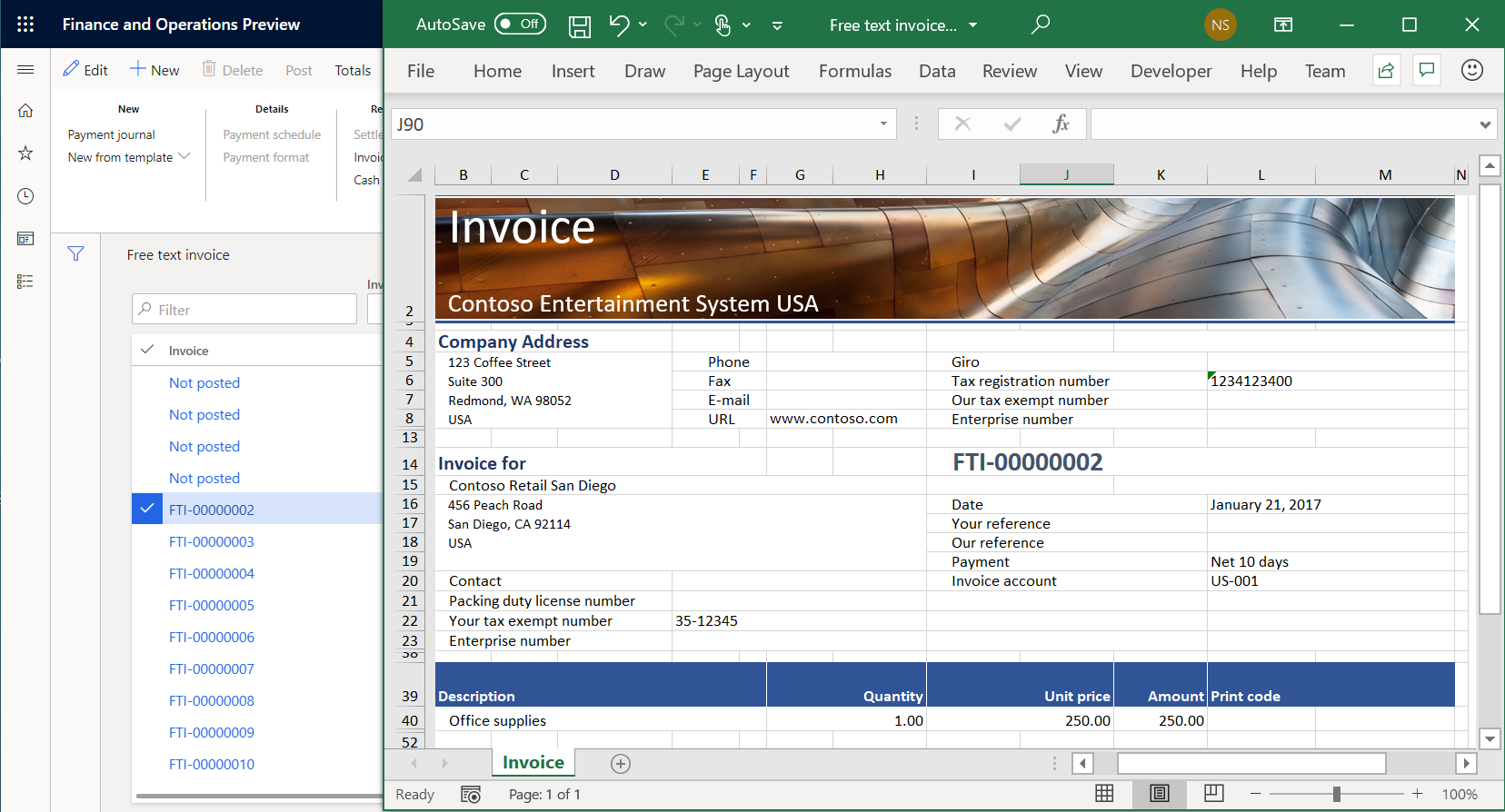Open the Page Layout ribbon tab
Viewport: 1505px width, 812px height.
pyautogui.click(x=741, y=71)
